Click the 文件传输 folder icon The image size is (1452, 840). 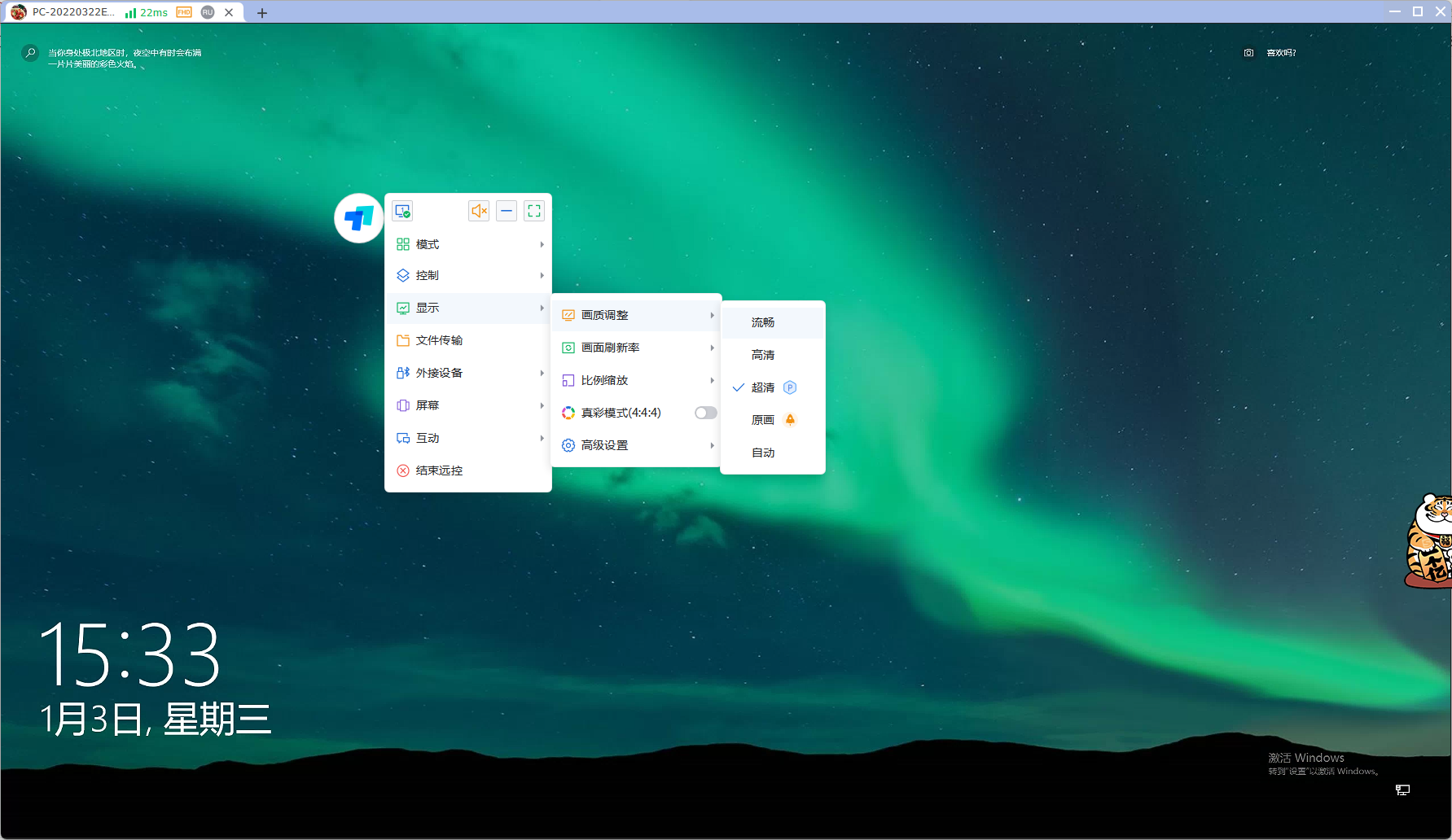403,340
